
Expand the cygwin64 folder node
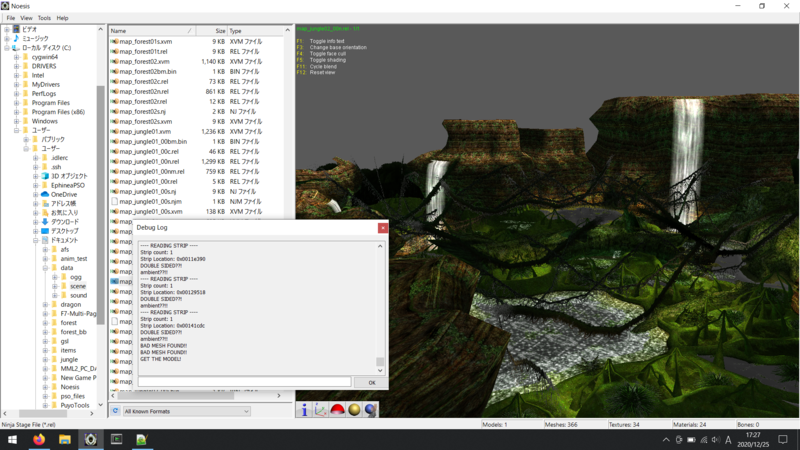[x=16, y=57]
